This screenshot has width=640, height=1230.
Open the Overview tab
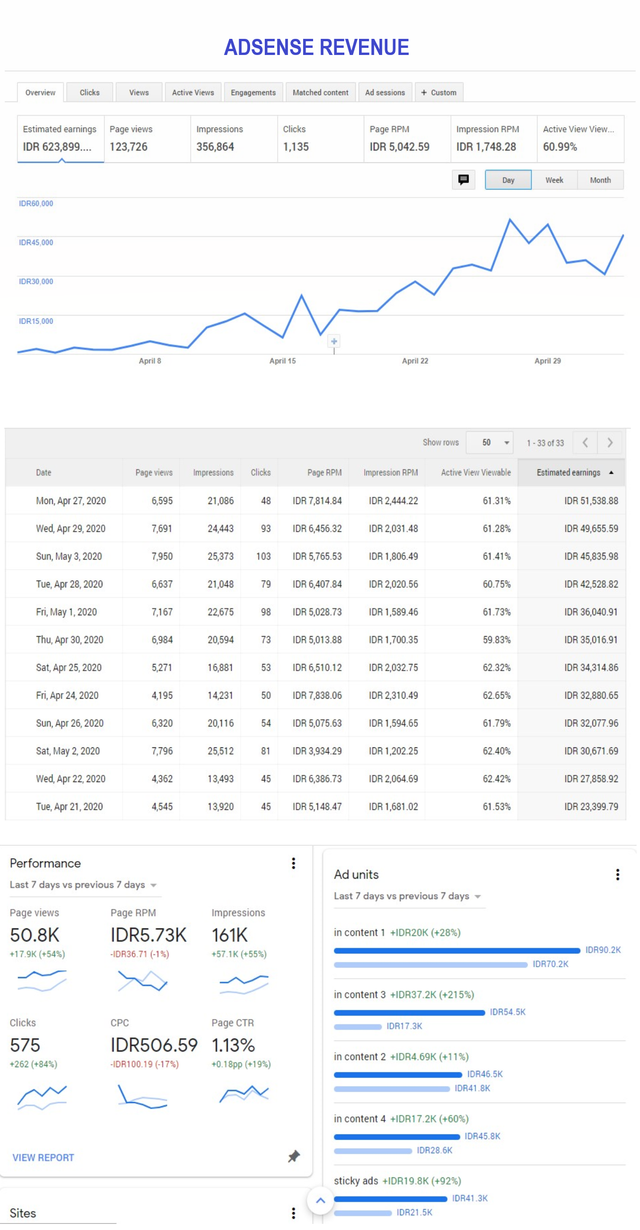pos(41,92)
